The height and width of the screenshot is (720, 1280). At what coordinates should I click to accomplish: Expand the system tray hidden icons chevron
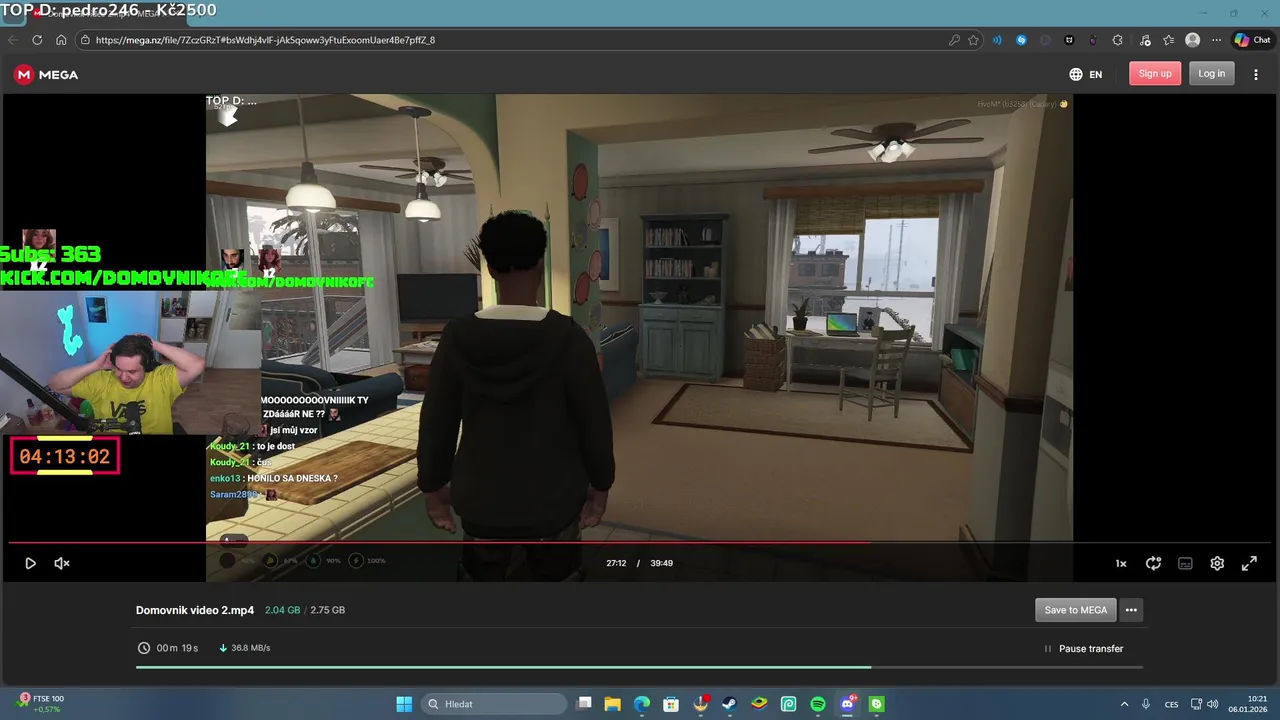tap(1124, 704)
